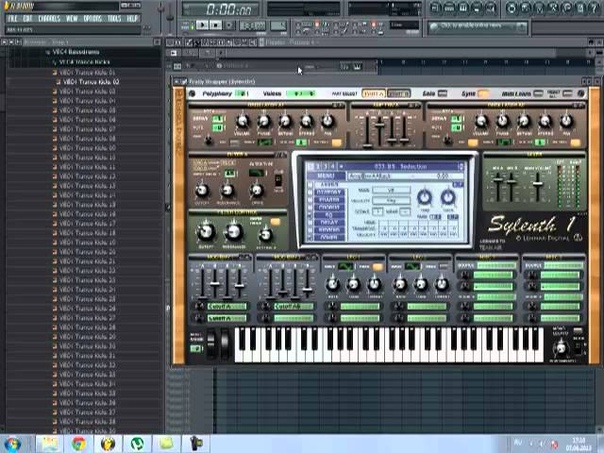
Task: Toggle the COMPR effect checkbox
Action: click(x=310, y=238)
